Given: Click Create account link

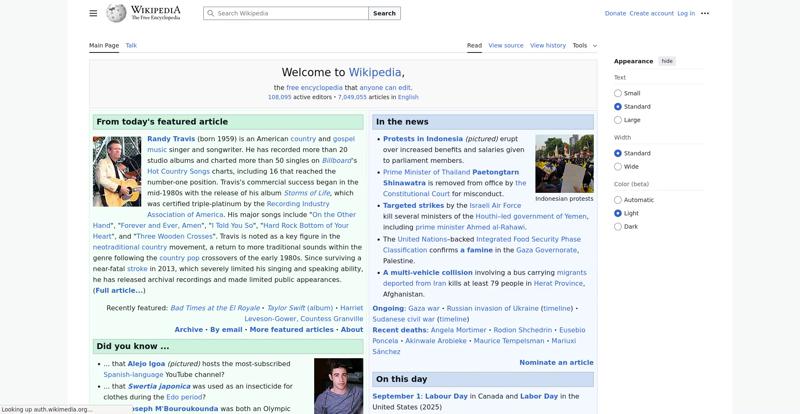Looking at the screenshot, I should coord(652,13).
